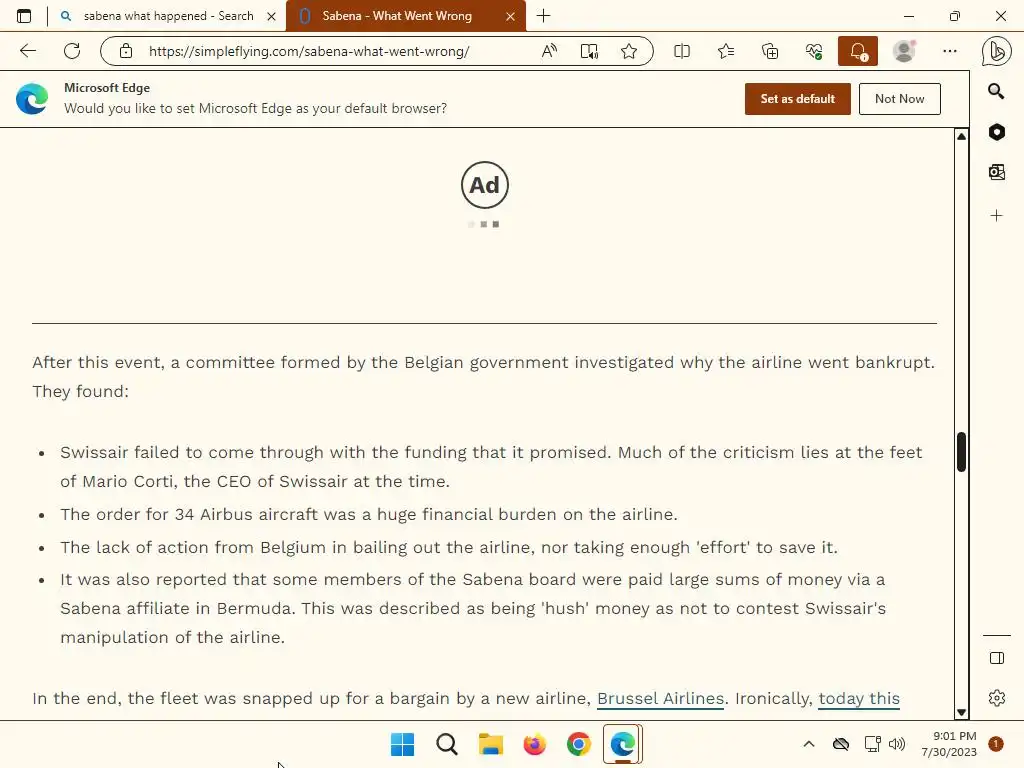Open the hexagon sidebar app
The width and height of the screenshot is (1024, 768).
(x=997, y=132)
